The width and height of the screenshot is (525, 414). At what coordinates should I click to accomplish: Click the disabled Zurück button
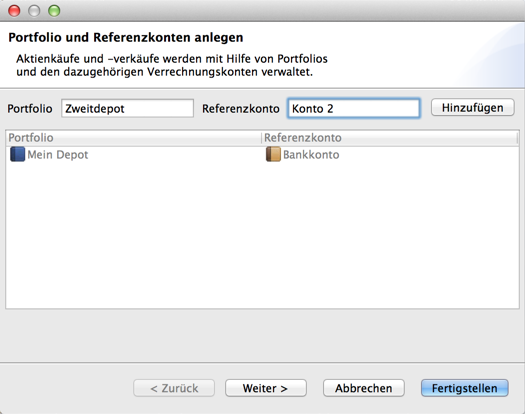click(174, 388)
